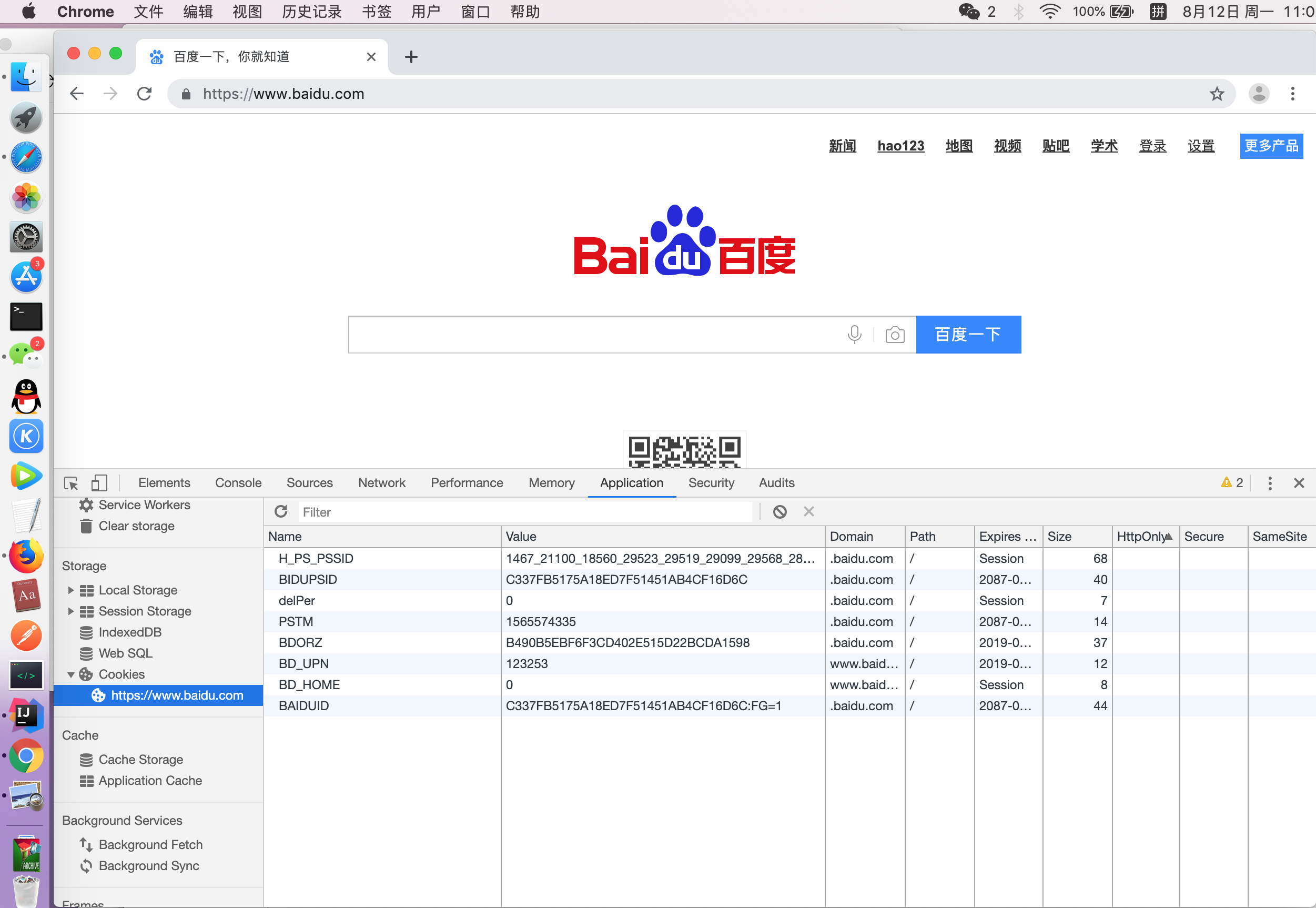Select the H_PS_PSSID cookie row
Screen dimensions: 1316x908
click(x=789, y=558)
